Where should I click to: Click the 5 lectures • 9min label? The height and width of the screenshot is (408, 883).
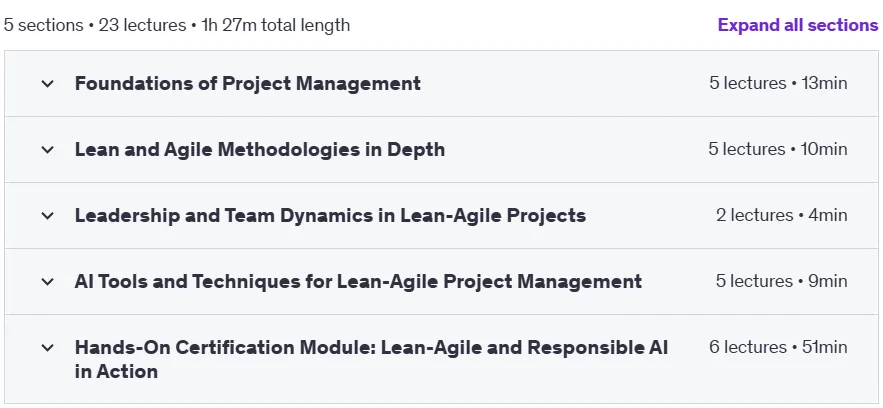point(782,281)
